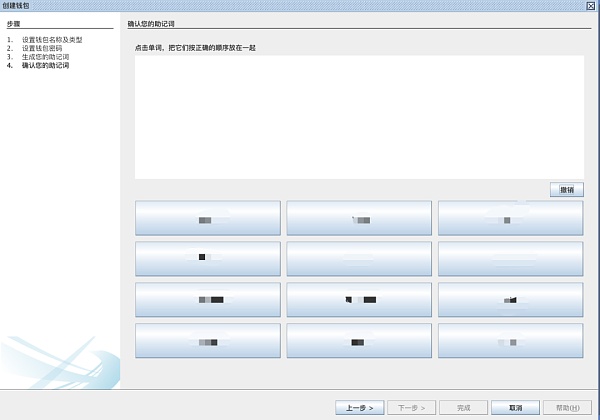Click the third-row middle mnemonic word button
This screenshot has height=420, width=600.
click(x=359, y=300)
